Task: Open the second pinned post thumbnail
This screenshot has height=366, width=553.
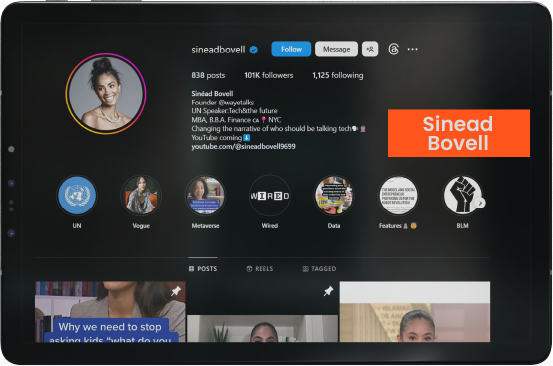Action: [x=262, y=312]
